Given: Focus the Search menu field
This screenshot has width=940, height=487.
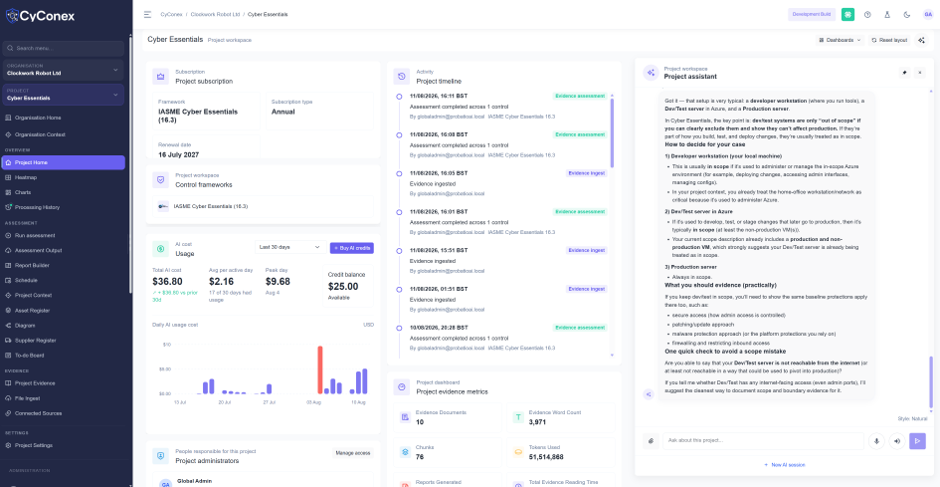Looking at the screenshot, I should point(63,48).
